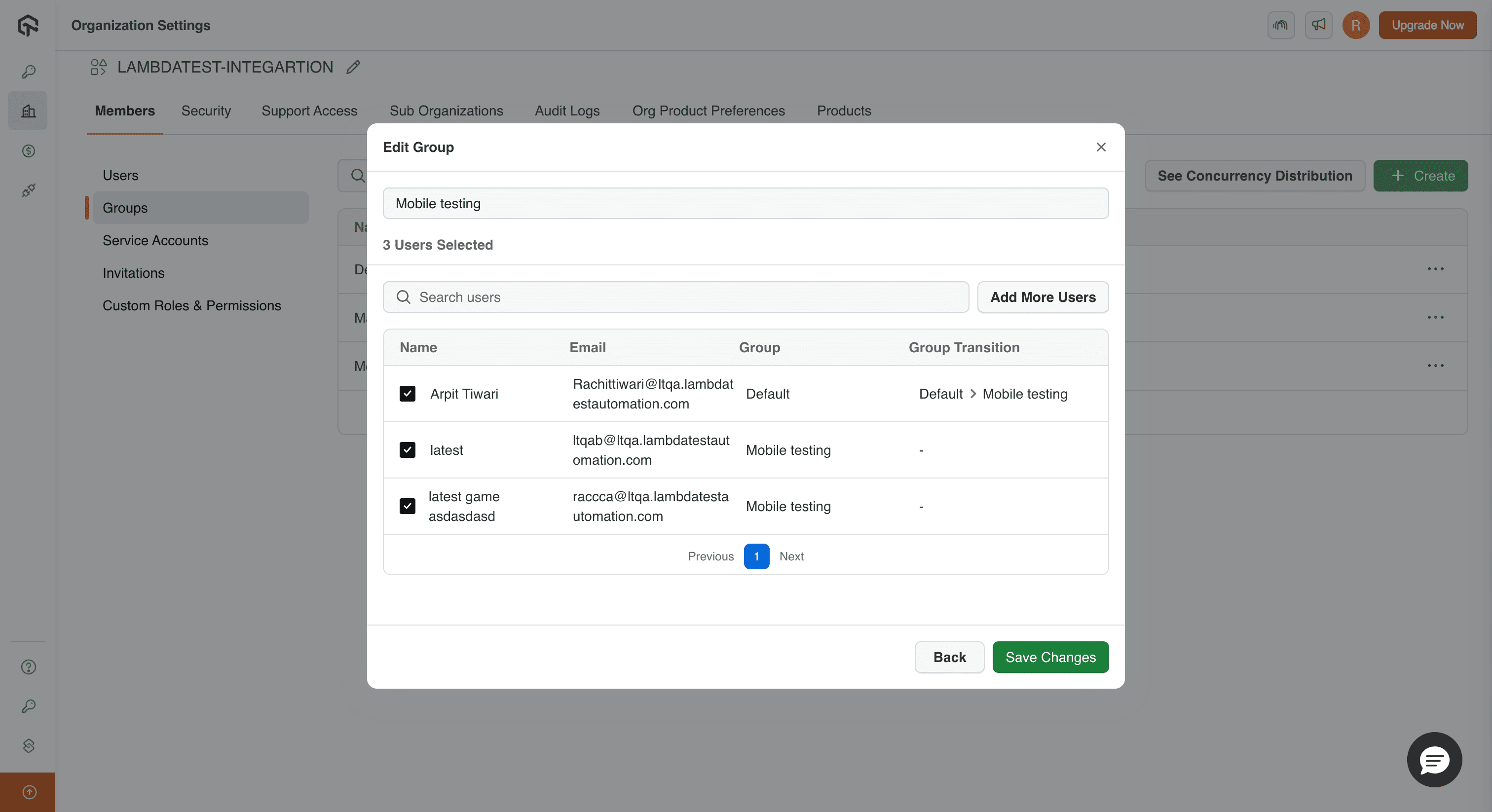Click the pencil icon beside the organization name
Screen dimensions: 1492x812
[x=353, y=67]
